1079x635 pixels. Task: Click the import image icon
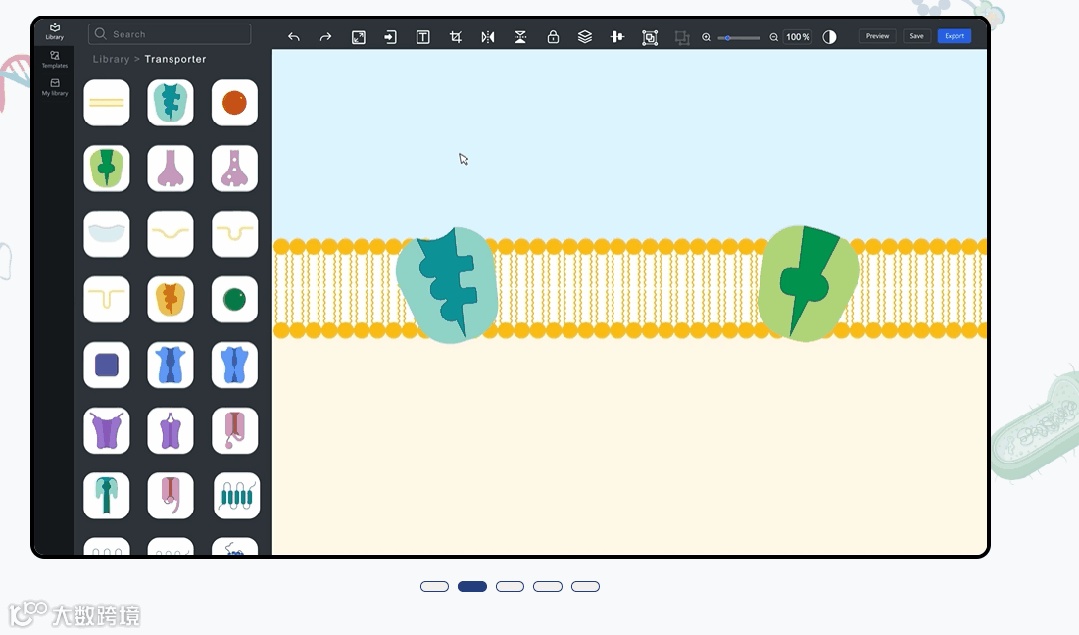point(390,37)
